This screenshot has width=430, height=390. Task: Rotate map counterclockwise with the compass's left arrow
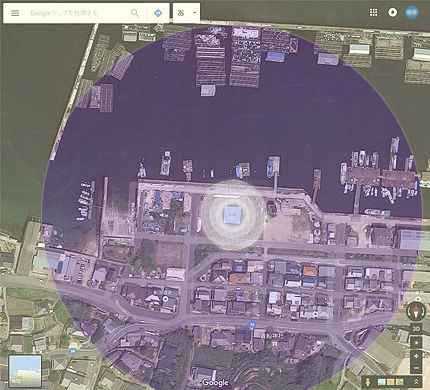click(409, 312)
